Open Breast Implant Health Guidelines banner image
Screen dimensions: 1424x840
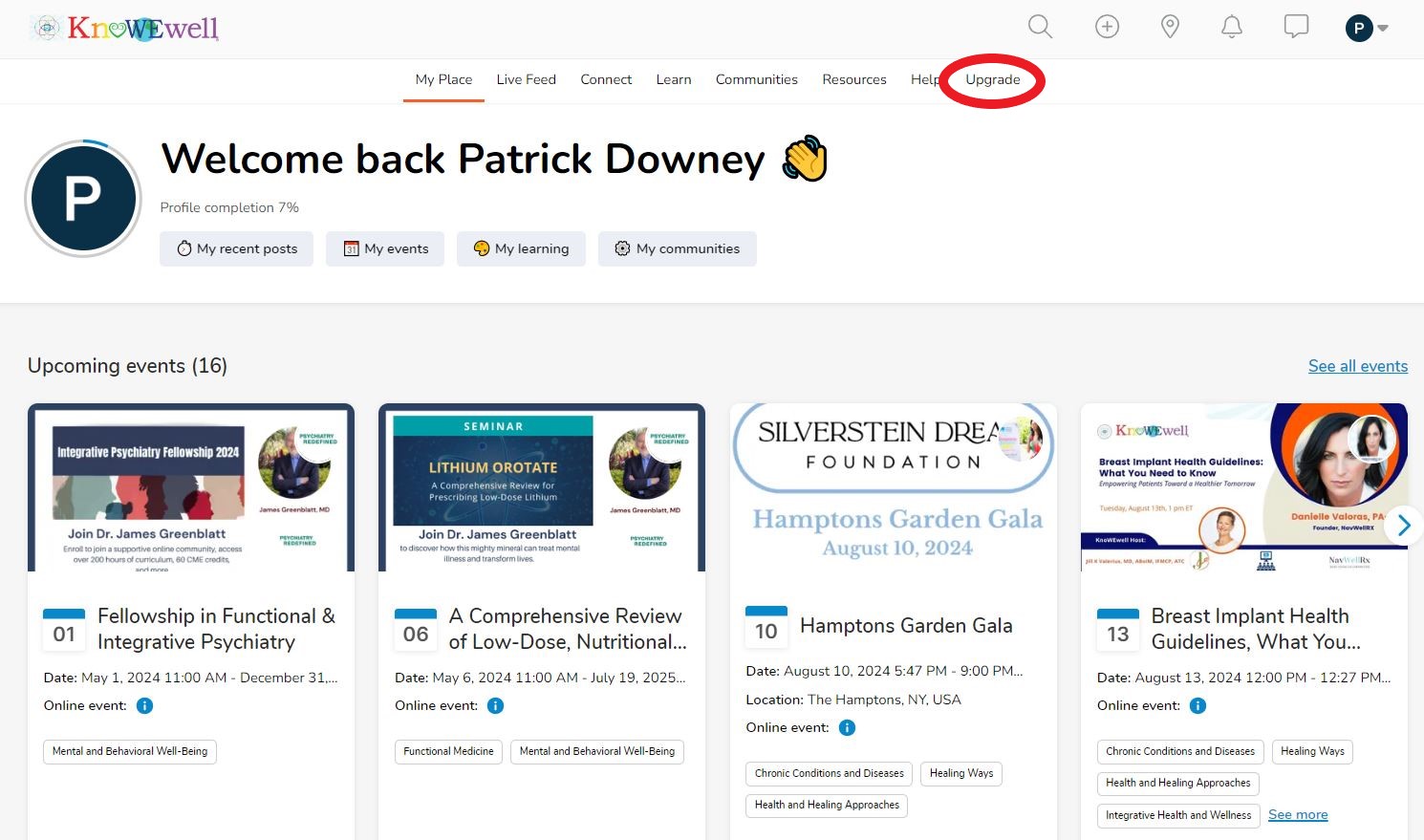1244,487
